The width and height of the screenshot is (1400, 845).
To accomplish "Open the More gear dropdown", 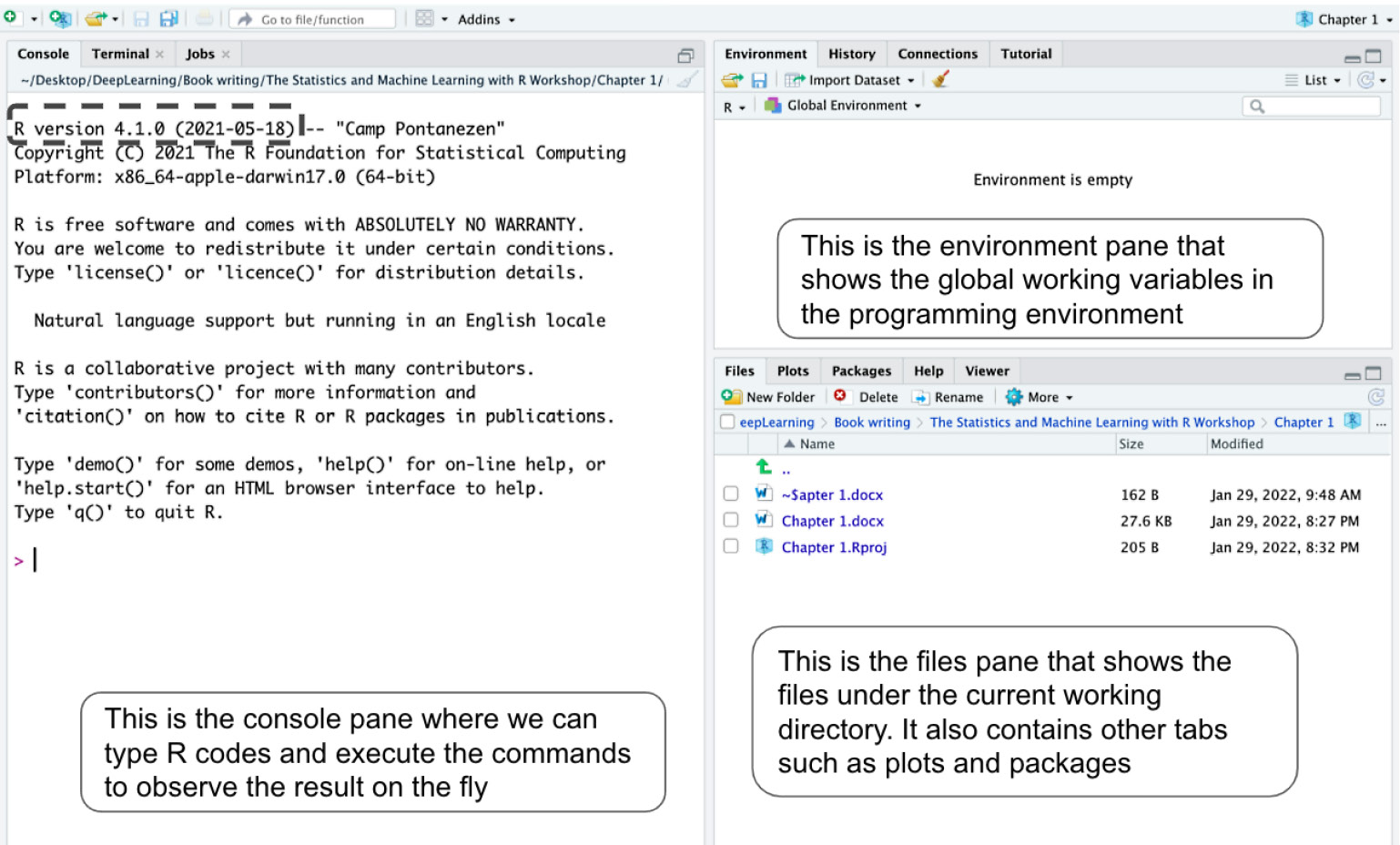I will (1039, 397).
